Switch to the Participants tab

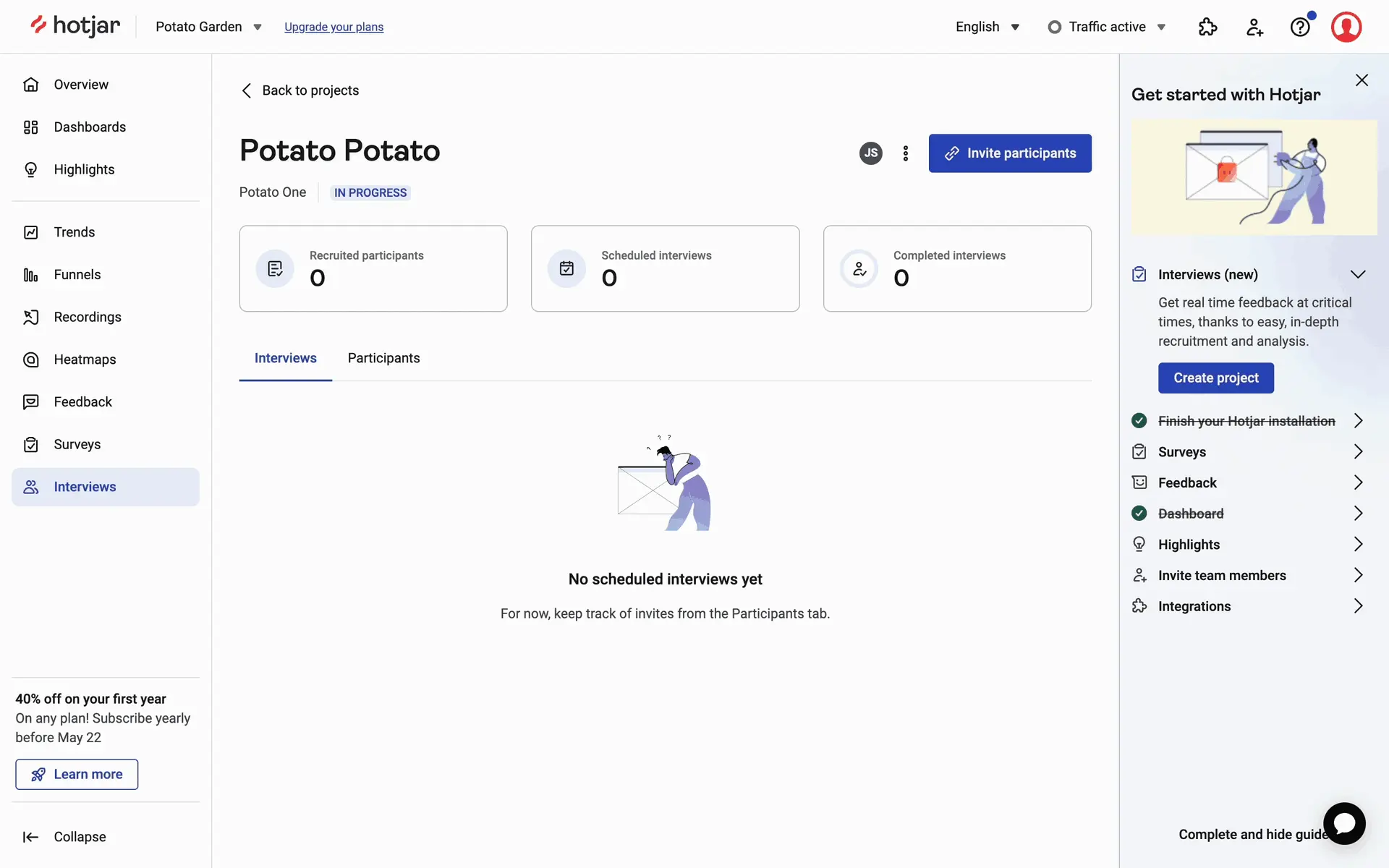(x=383, y=358)
